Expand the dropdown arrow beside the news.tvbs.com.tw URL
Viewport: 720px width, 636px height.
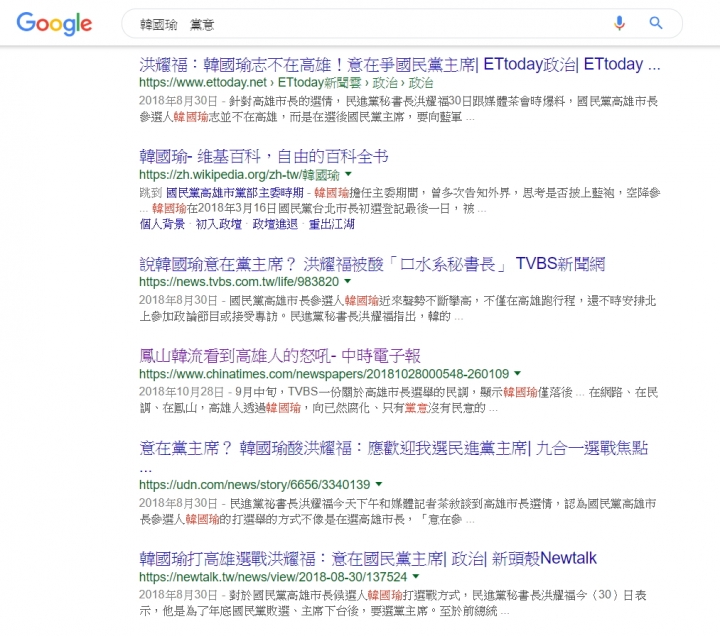pos(348,281)
